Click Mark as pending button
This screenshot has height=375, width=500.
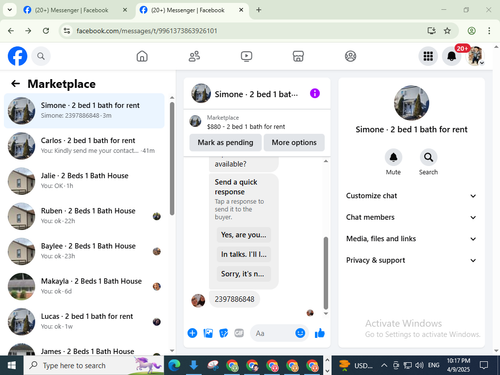(x=225, y=142)
